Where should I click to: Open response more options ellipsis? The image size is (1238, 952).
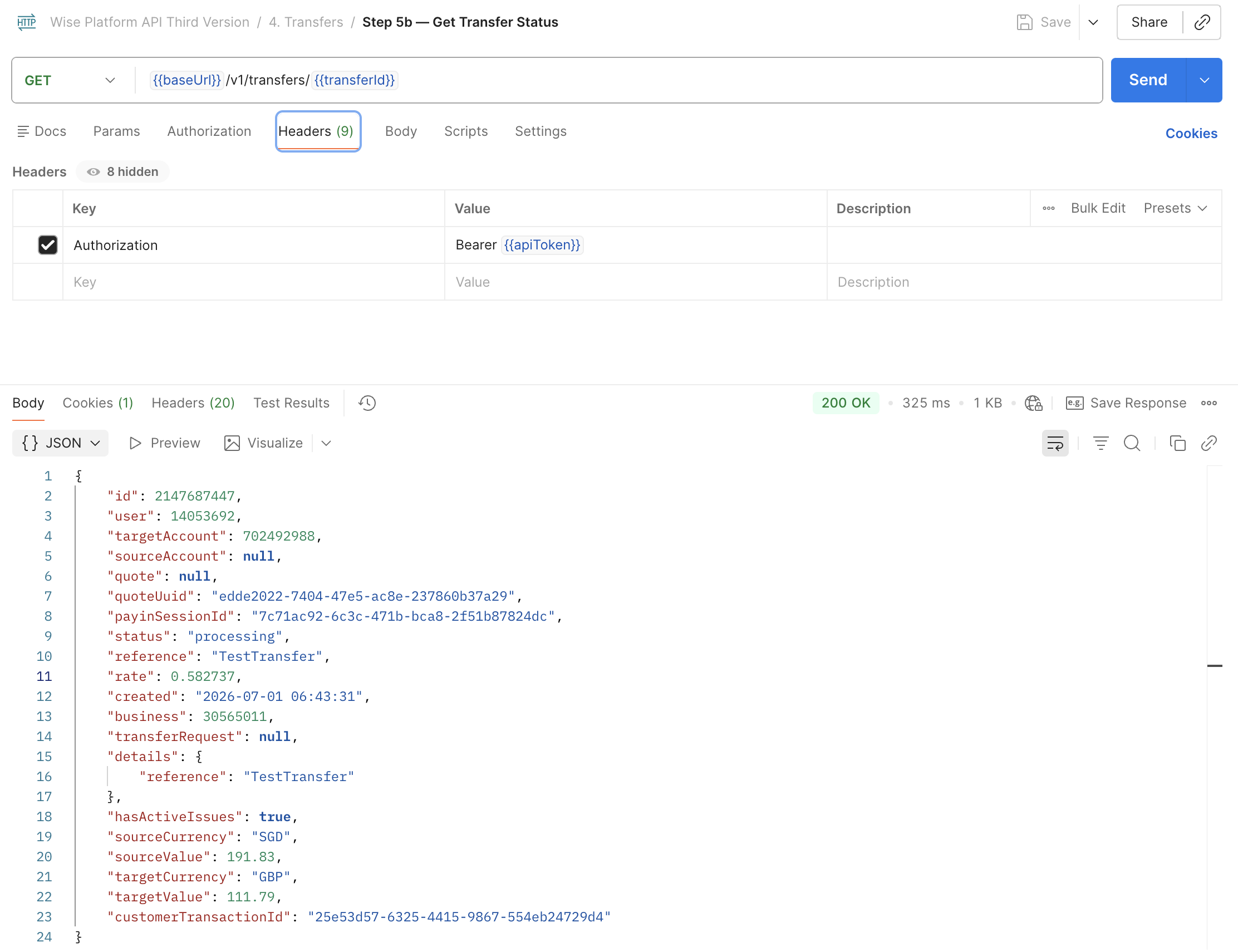point(1208,403)
